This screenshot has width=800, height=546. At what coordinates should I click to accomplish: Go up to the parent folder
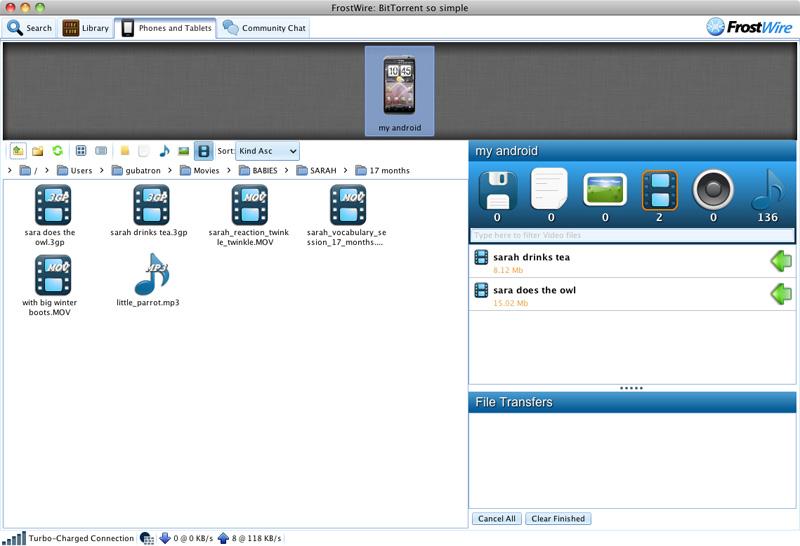pyautogui.click(x=18, y=151)
